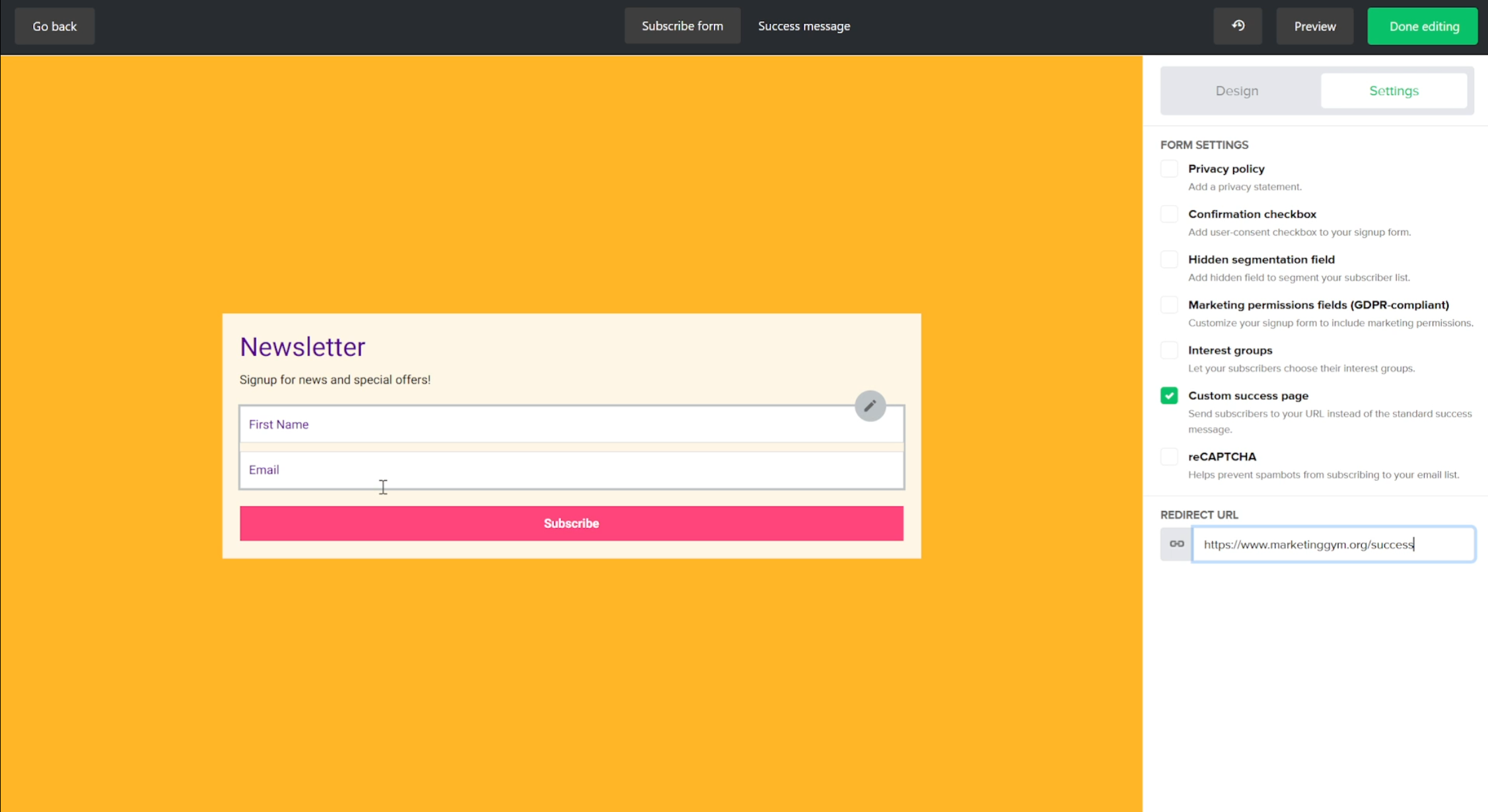Screen dimensions: 1488x812
Task: Click the Done editing button
Action: tap(1422, 26)
